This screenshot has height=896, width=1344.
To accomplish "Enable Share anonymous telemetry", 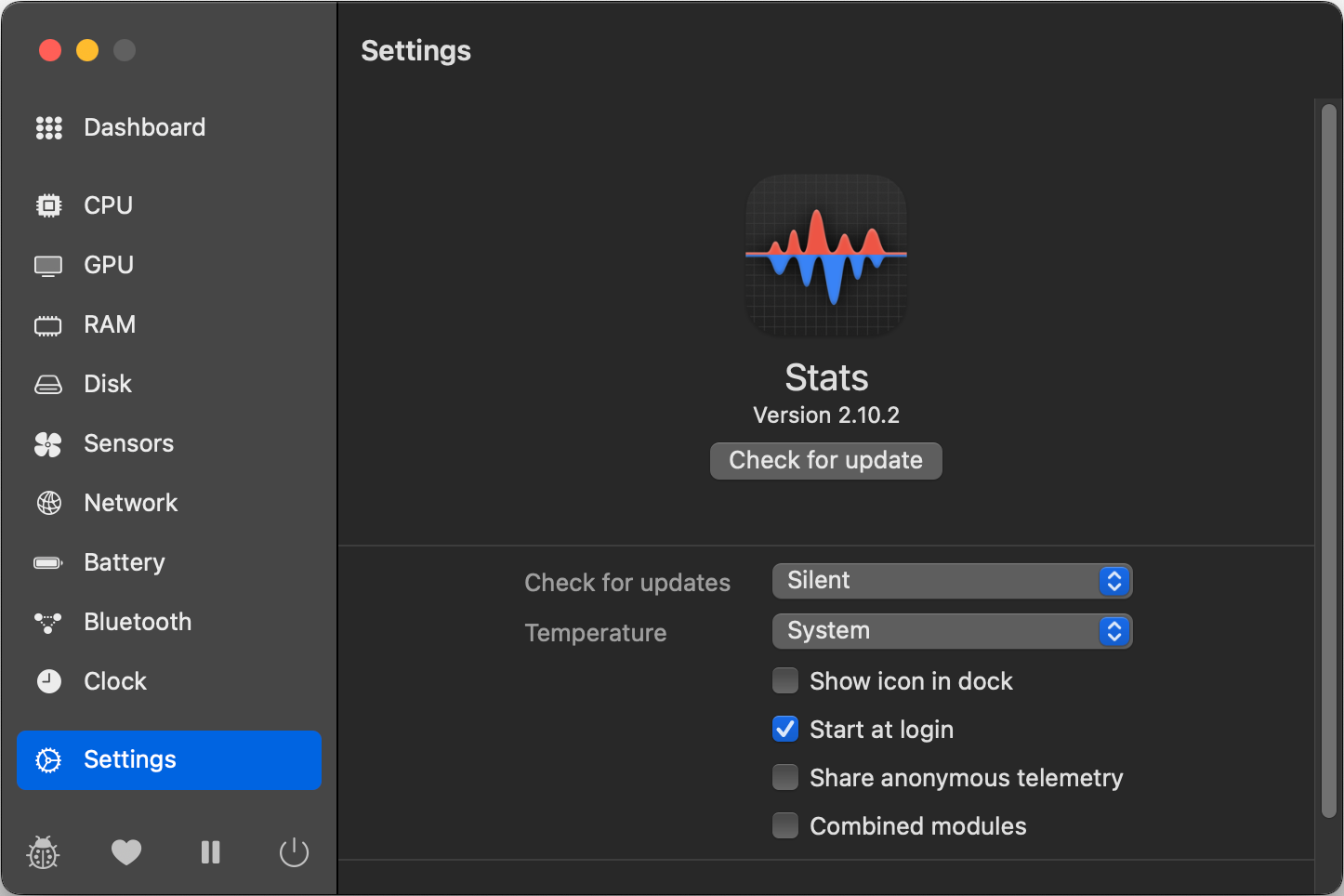I will pos(785,777).
